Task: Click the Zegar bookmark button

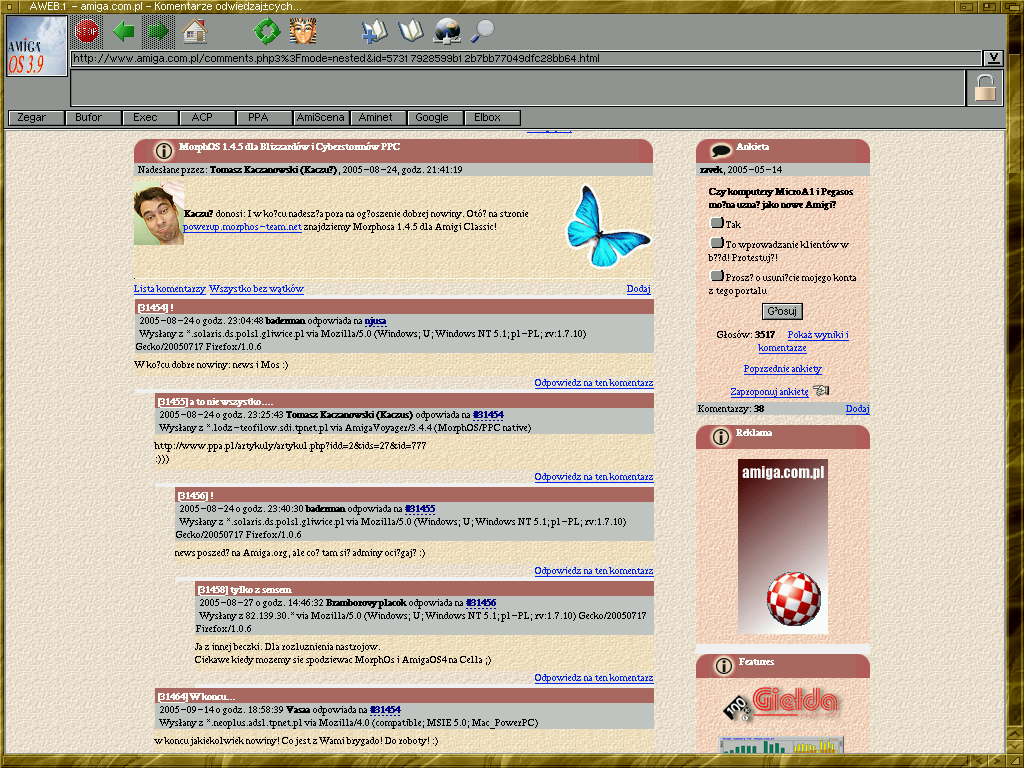Action: [36, 118]
